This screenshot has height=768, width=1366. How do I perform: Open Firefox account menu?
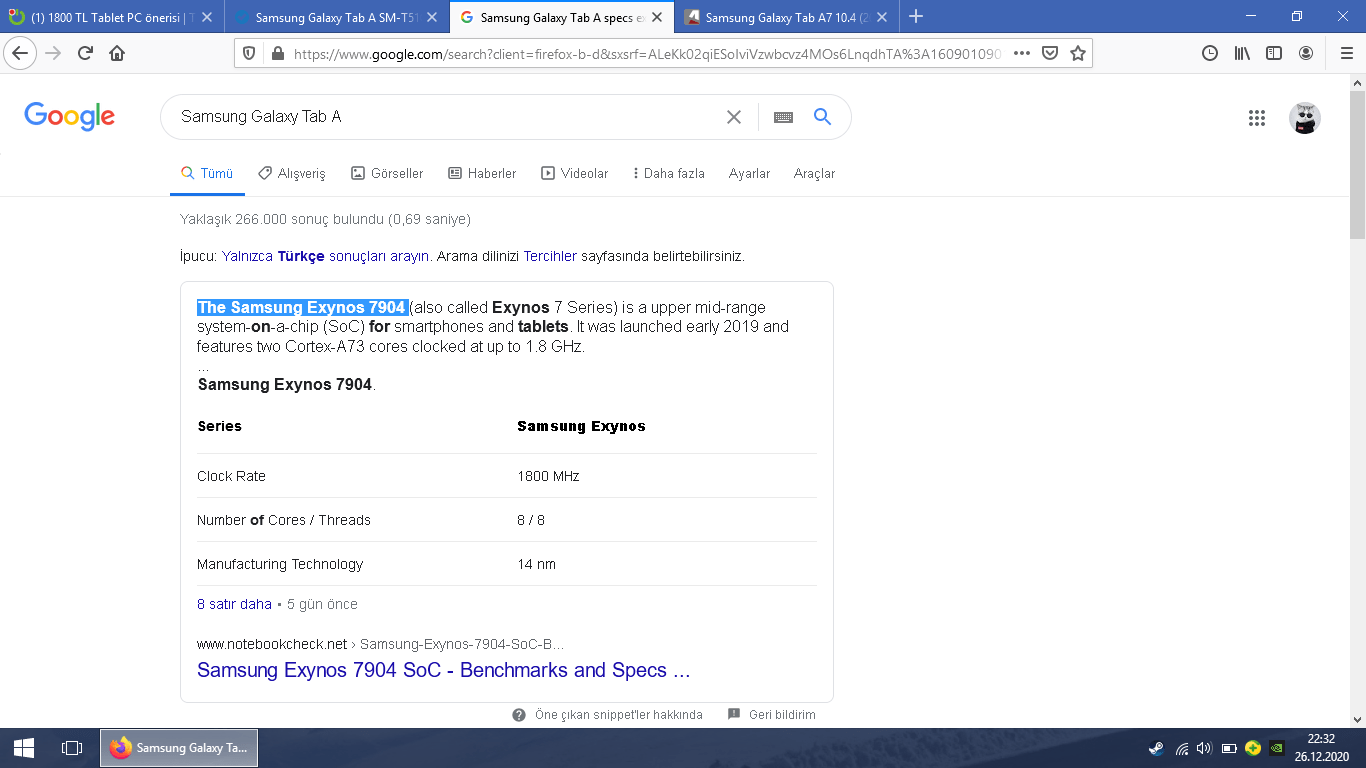coord(1306,53)
